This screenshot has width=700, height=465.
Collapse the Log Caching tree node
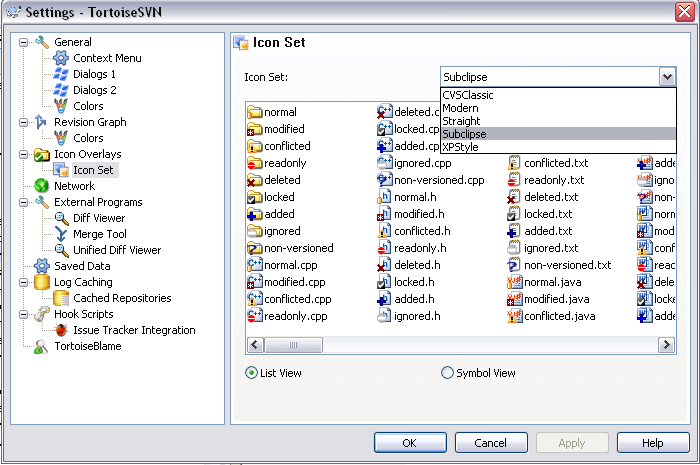coord(23,282)
